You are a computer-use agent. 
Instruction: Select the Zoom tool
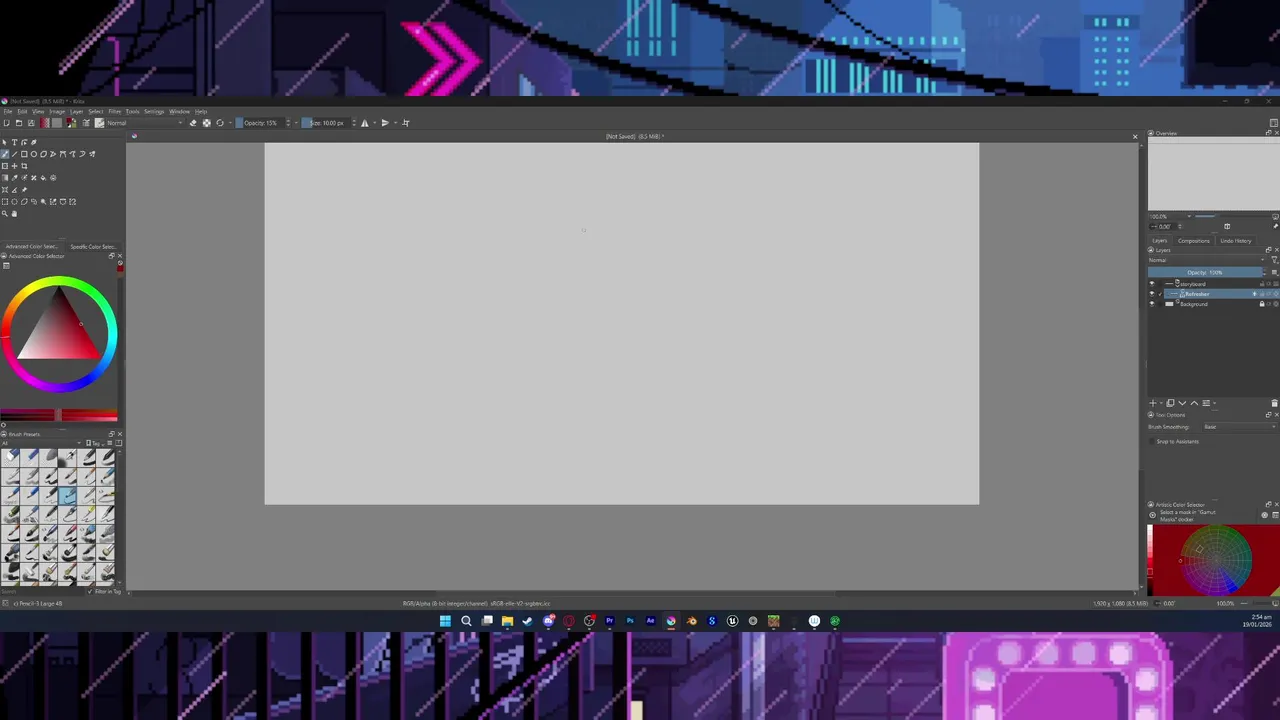tap(5, 213)
